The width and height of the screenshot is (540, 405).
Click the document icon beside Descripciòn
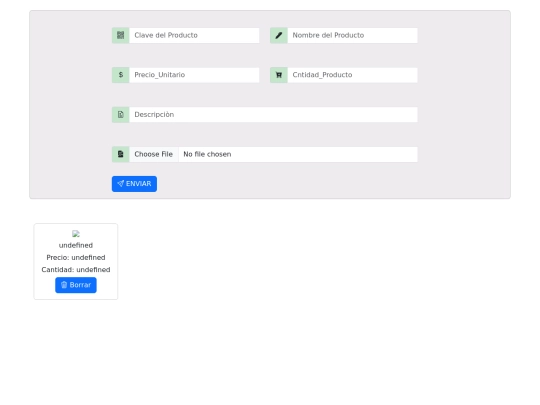click(x=121, y=115)
